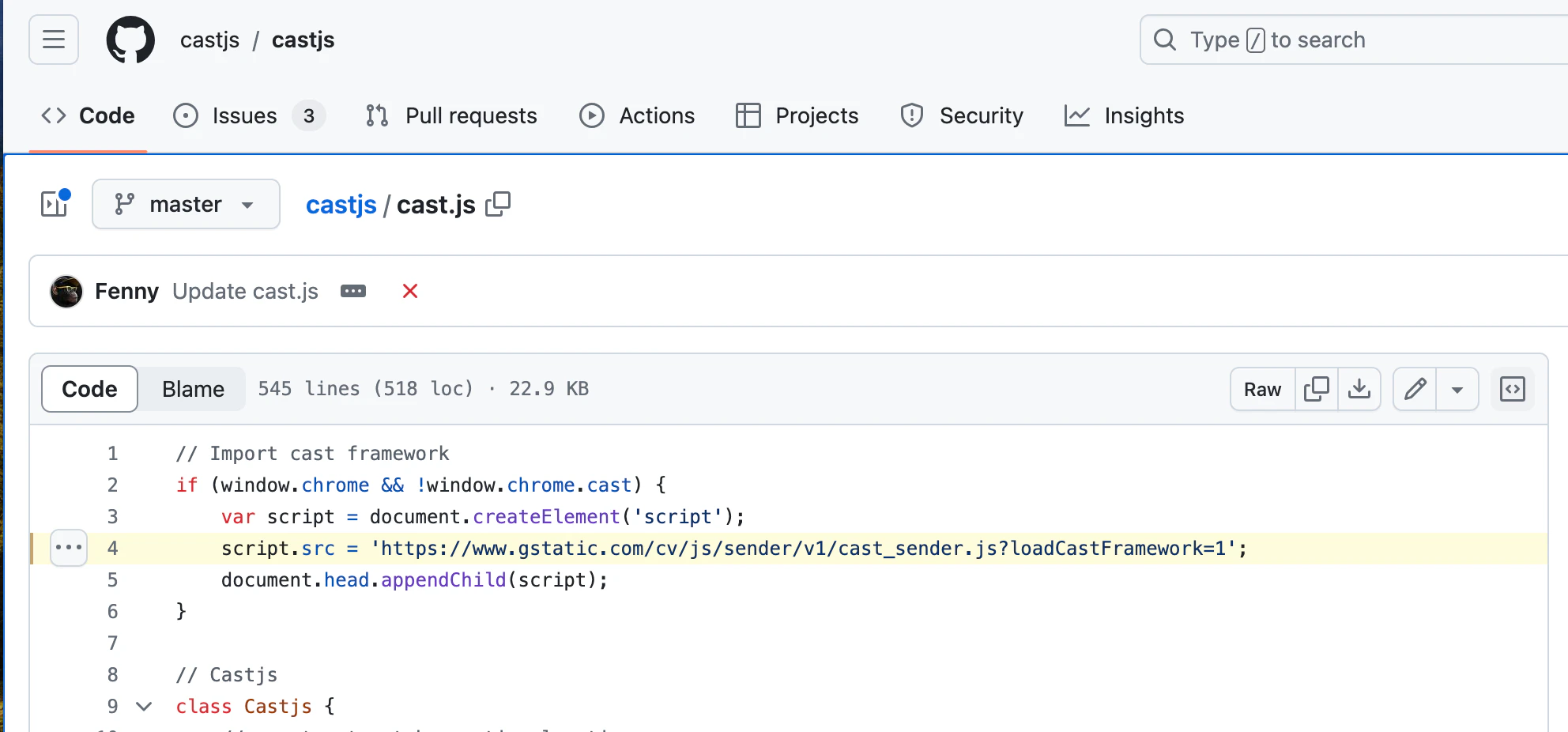
Task: Open the Actions tab
Action: point(637,115)
